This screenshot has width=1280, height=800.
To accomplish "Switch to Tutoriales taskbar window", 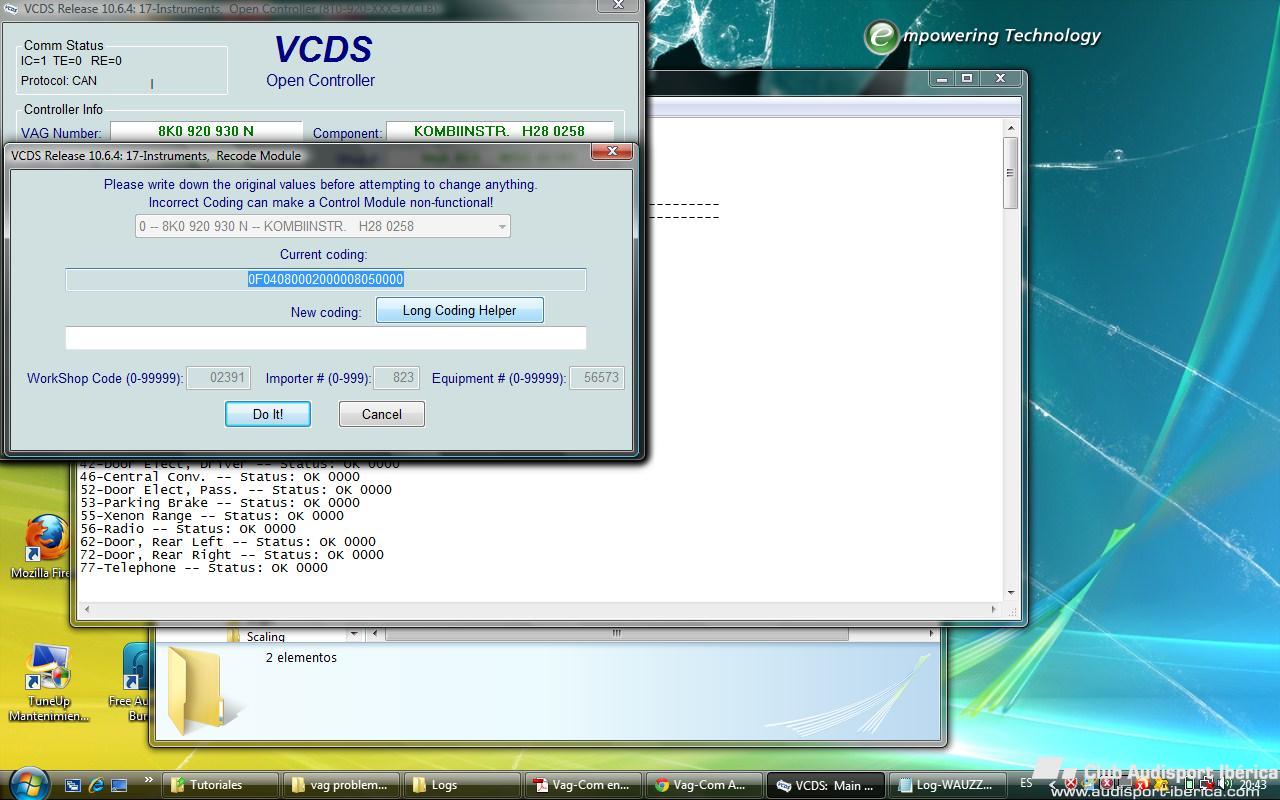I will point(221,785).
